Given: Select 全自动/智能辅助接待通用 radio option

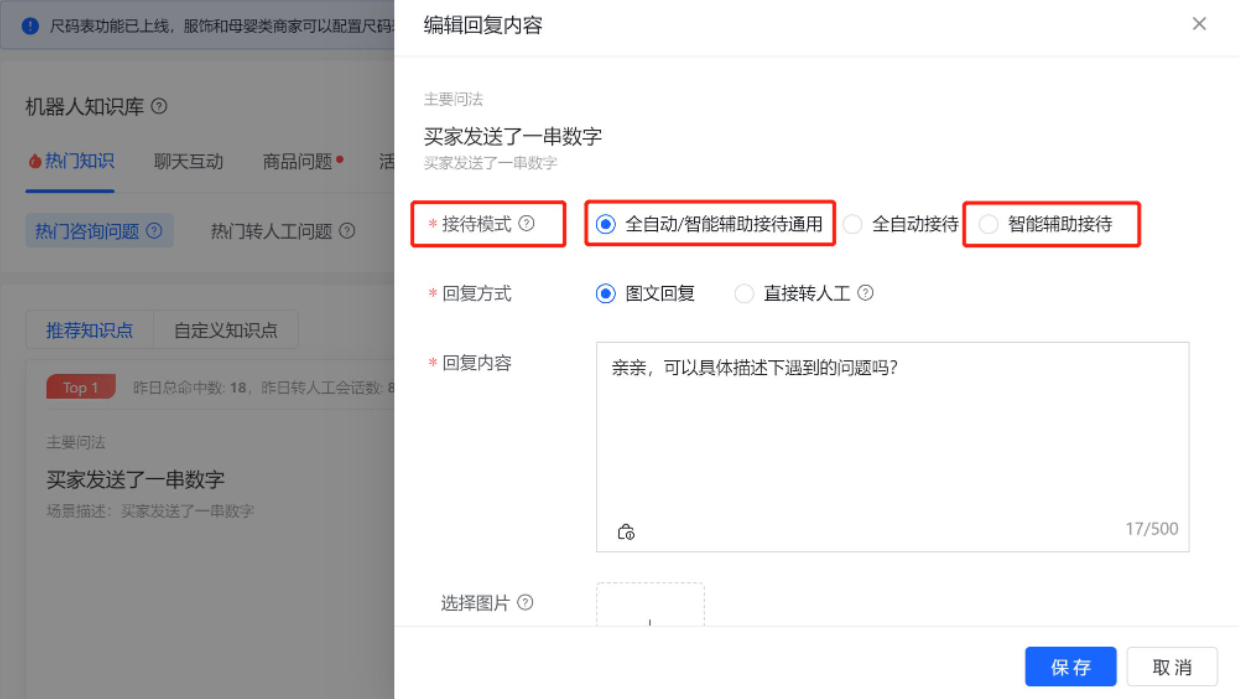Looking at the screenshot, I should pos(605,225).
